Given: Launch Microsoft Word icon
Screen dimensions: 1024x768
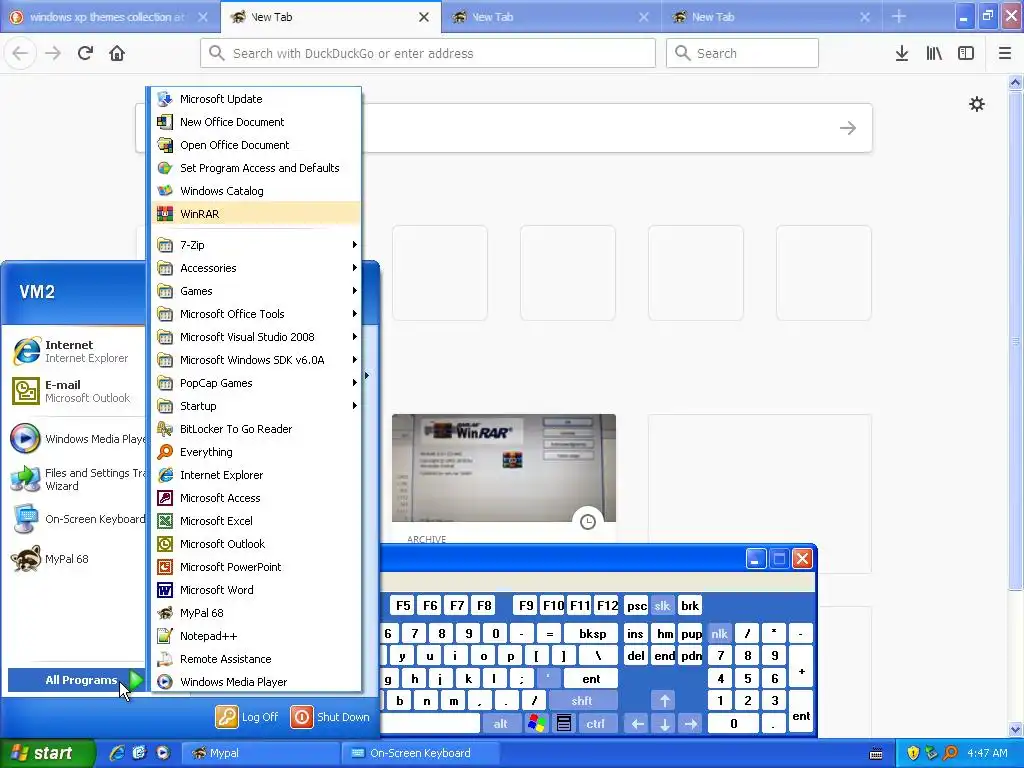Looking at the screenshot, I should pyautogui.click(x=165, y=590).
